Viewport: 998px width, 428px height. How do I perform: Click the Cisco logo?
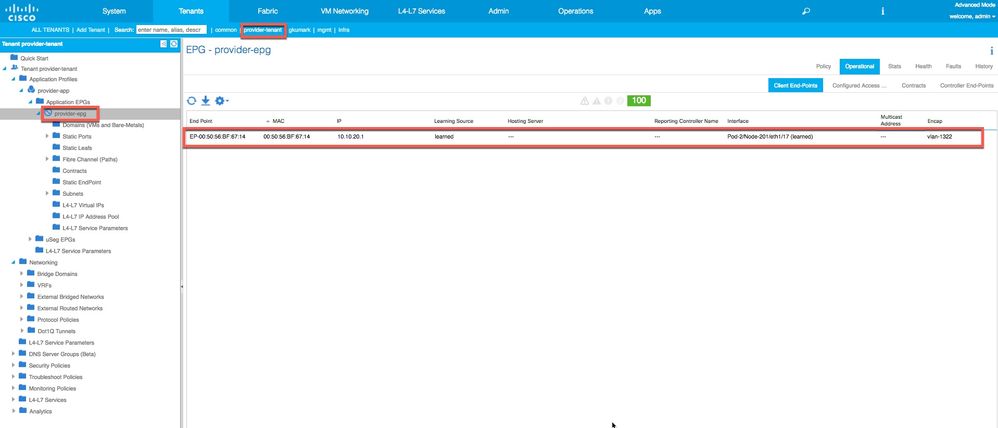coord(22,12)
